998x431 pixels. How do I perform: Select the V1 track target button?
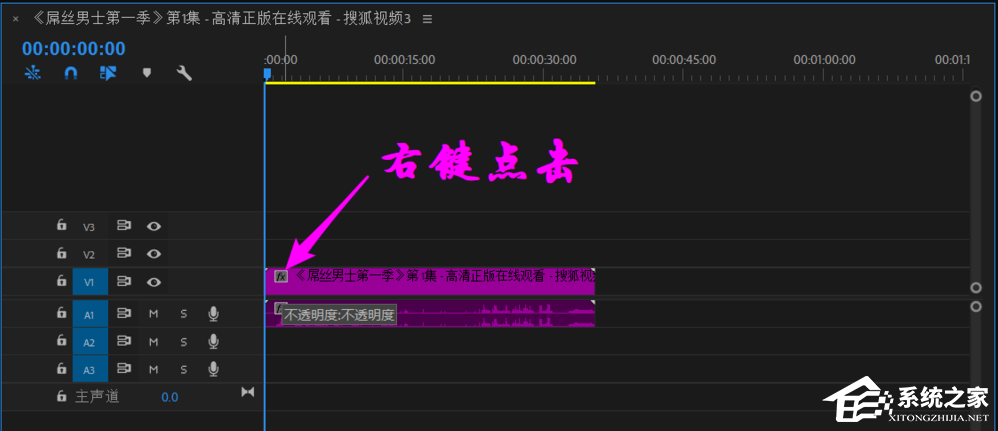tap(89, 282)
